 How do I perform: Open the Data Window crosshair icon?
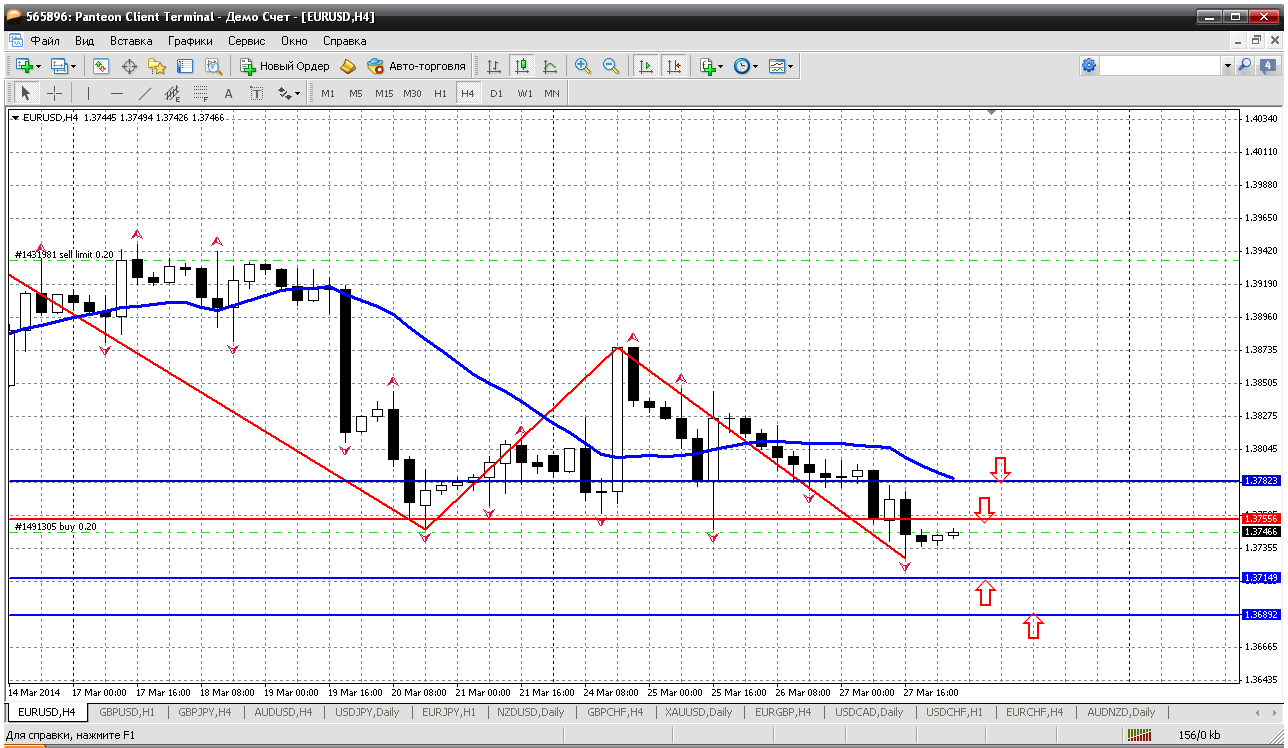point(129,66)
